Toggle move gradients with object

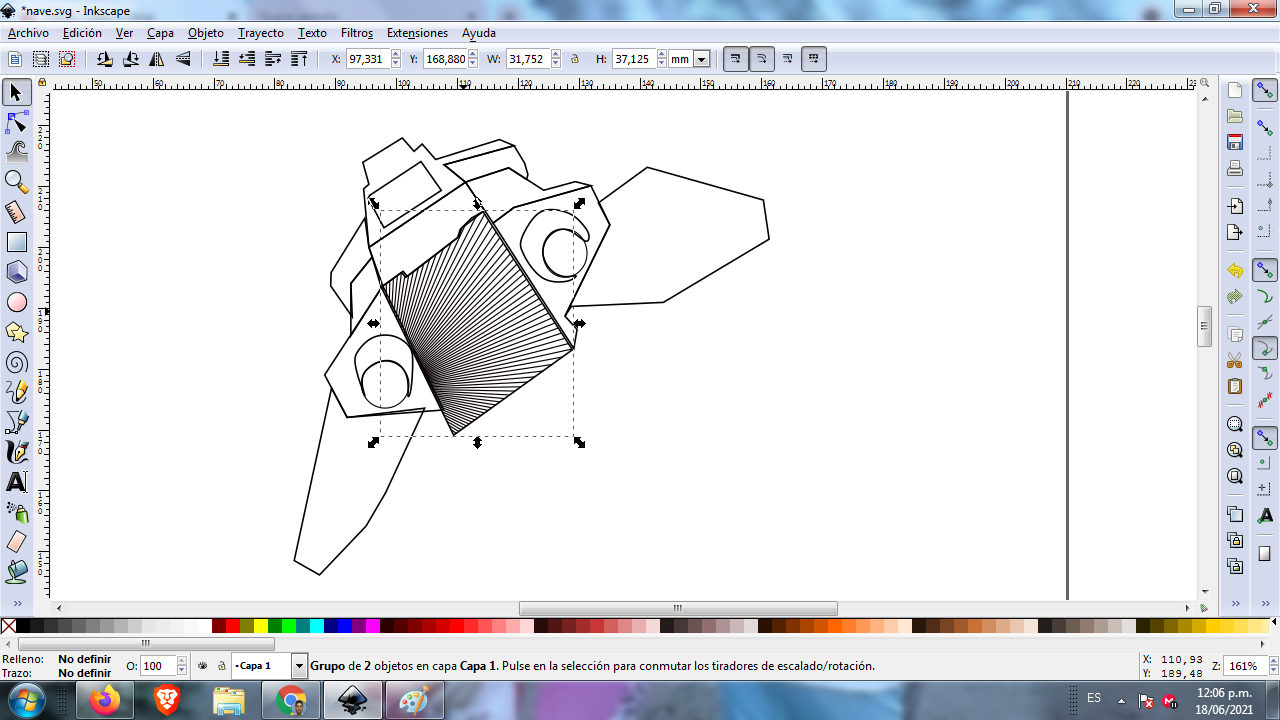(788, 59)
